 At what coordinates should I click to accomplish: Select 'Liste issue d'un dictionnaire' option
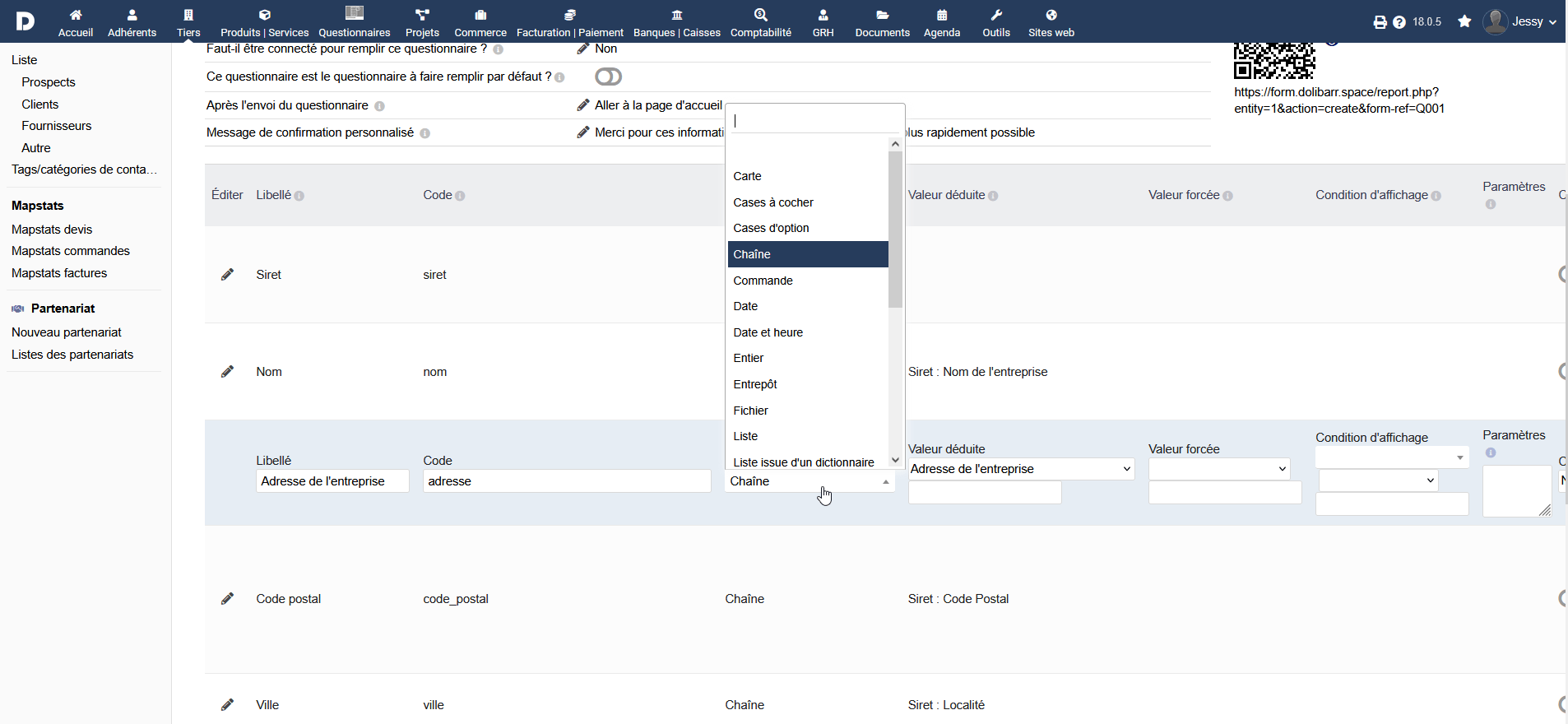point(808,462)
